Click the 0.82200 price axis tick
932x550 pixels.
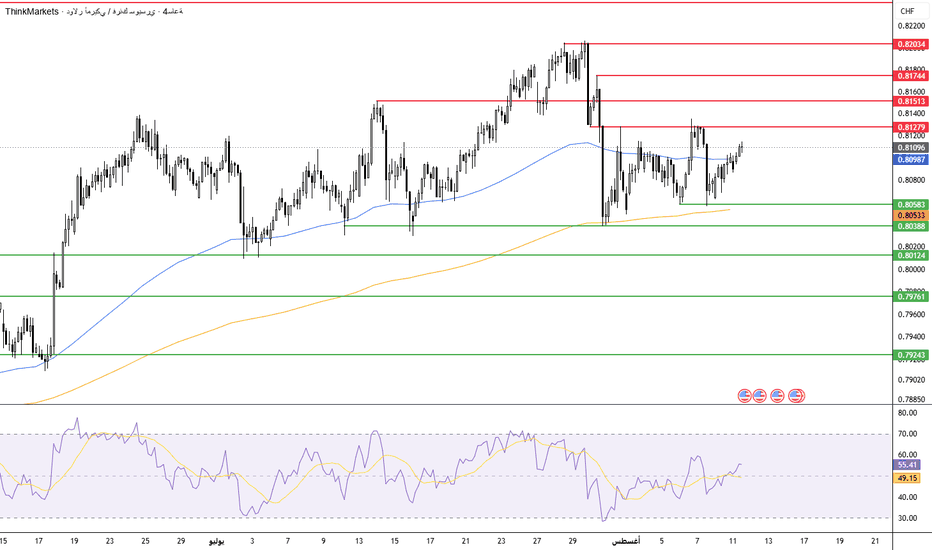pyautogui.click(x=911, y=26)
